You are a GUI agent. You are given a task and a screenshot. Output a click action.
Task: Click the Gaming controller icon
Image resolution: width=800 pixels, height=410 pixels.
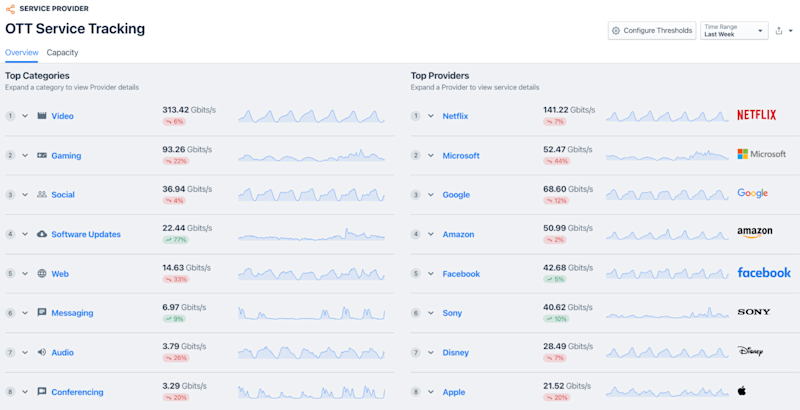42,155
